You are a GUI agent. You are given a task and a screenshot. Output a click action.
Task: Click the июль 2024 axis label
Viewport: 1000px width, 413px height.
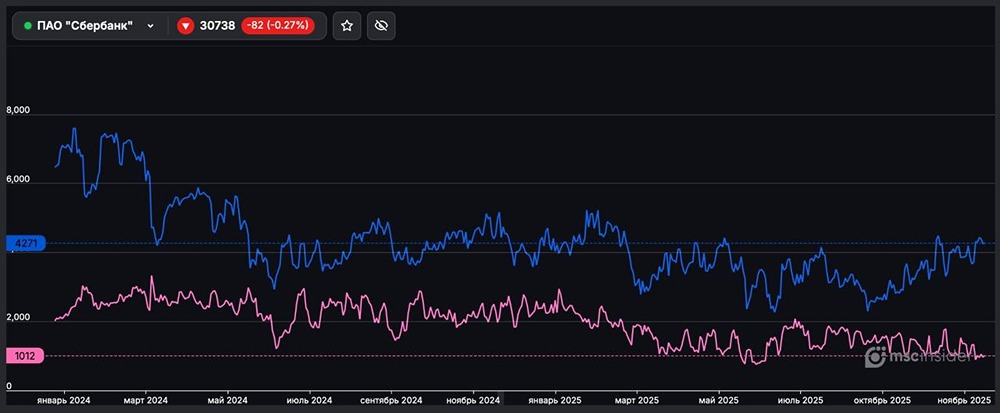[x=310, y=399]
